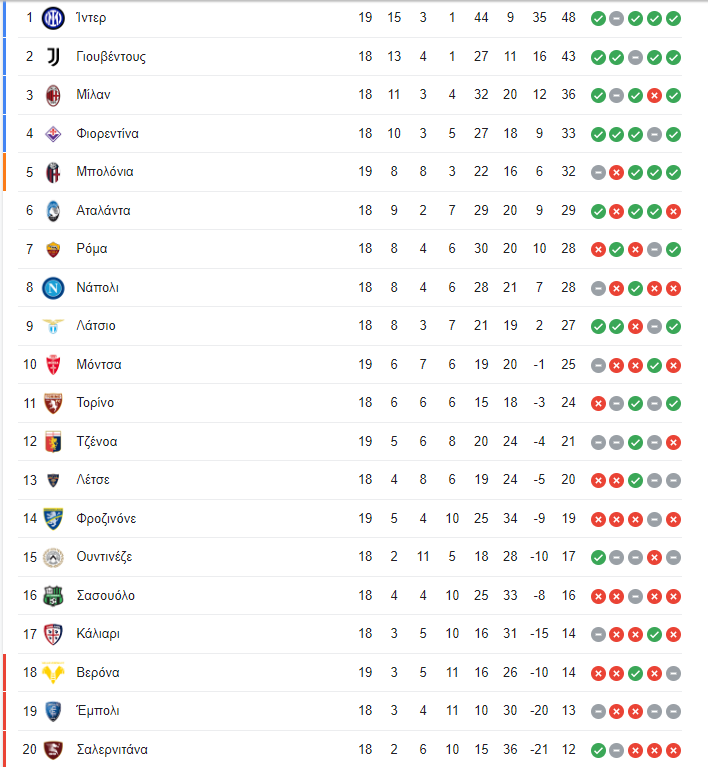Click Inter's gray draw result indicator
Image resolution: width=708 pixels, height=767 pixels.
point(617,19)
